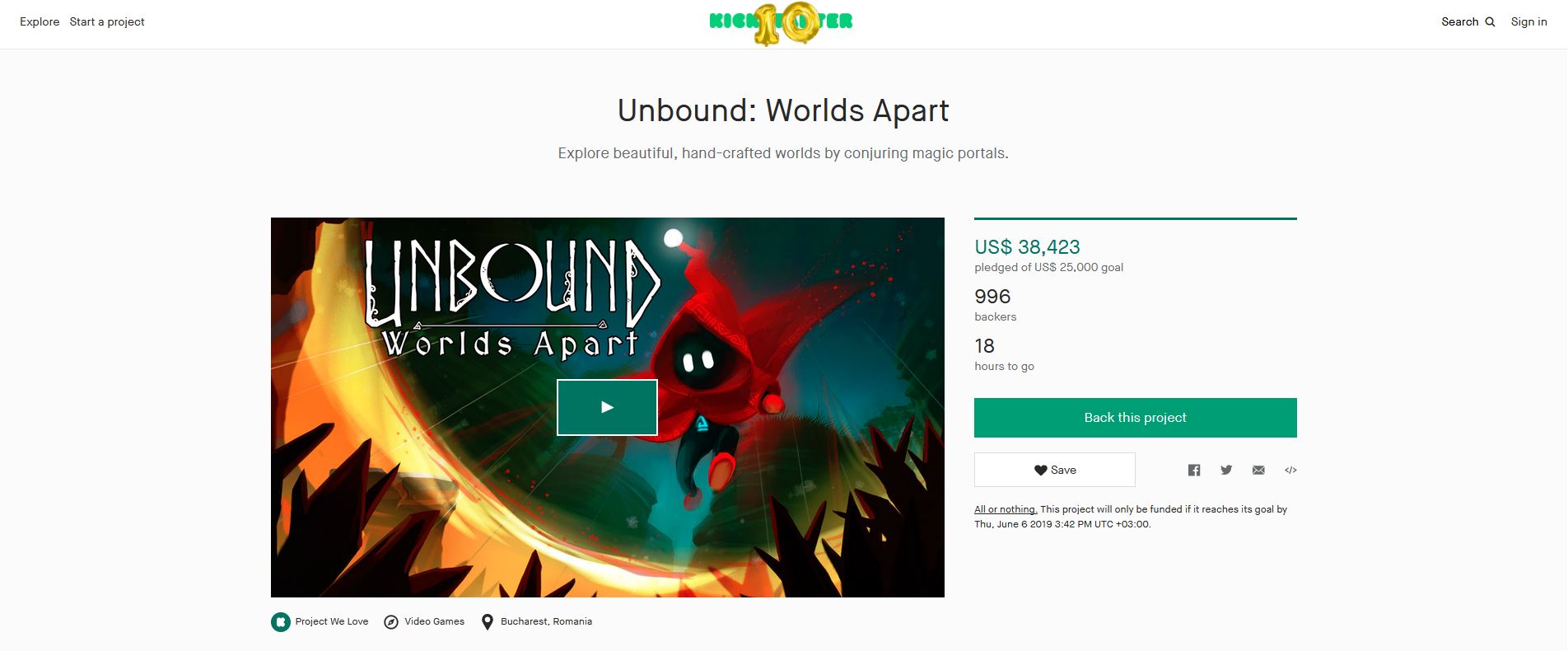Open the Sign in link
Screen dimensions: 1568x651
[1528, 22]
